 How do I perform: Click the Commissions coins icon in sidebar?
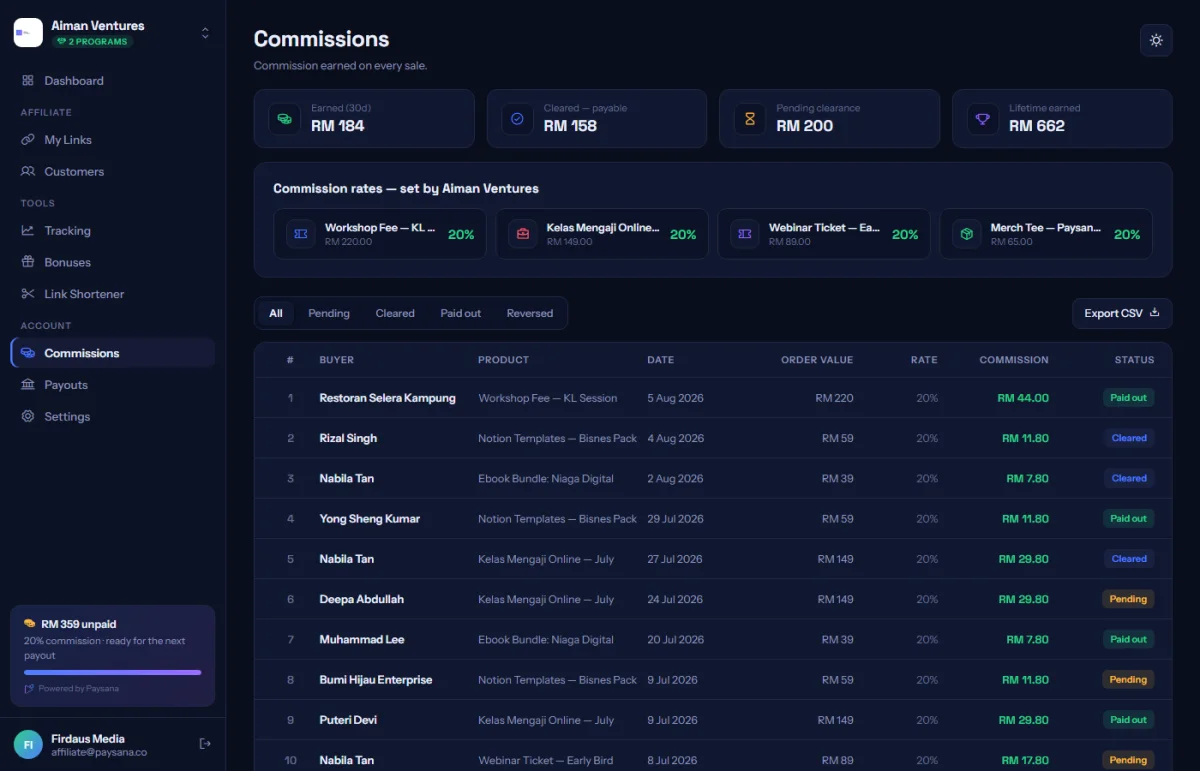pyautogui.click(x=28, y=353)
